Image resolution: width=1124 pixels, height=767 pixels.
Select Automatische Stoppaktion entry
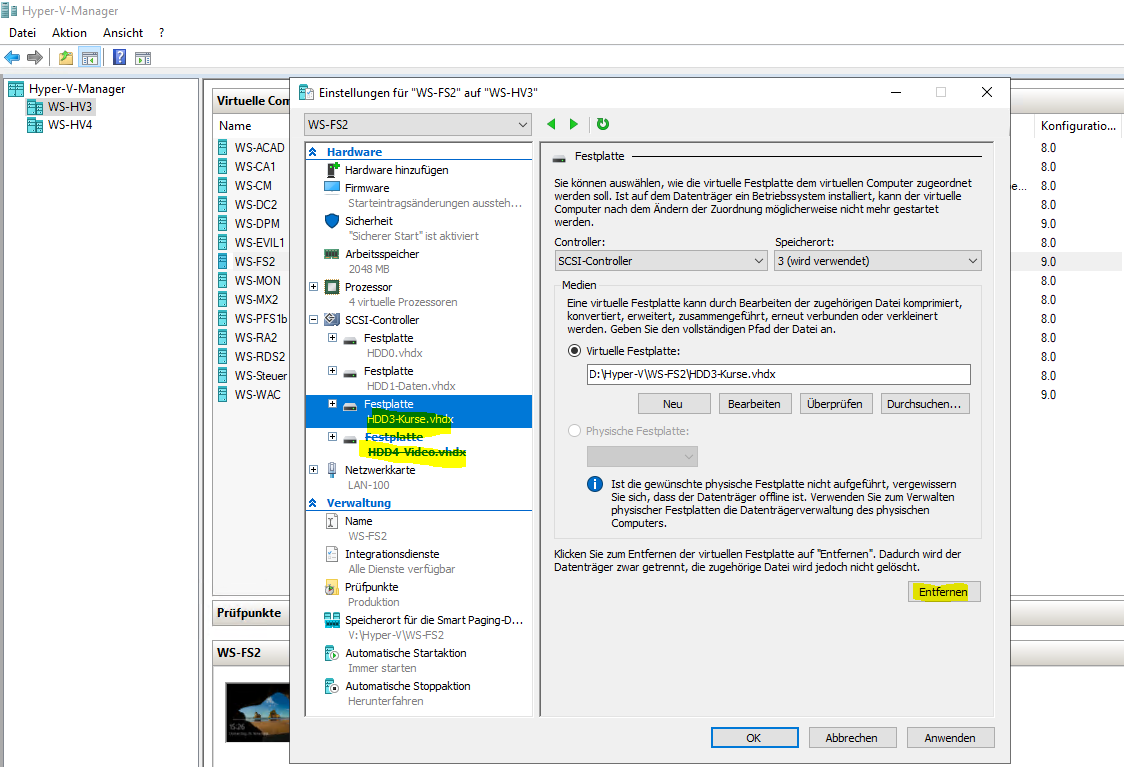(407, 686)
